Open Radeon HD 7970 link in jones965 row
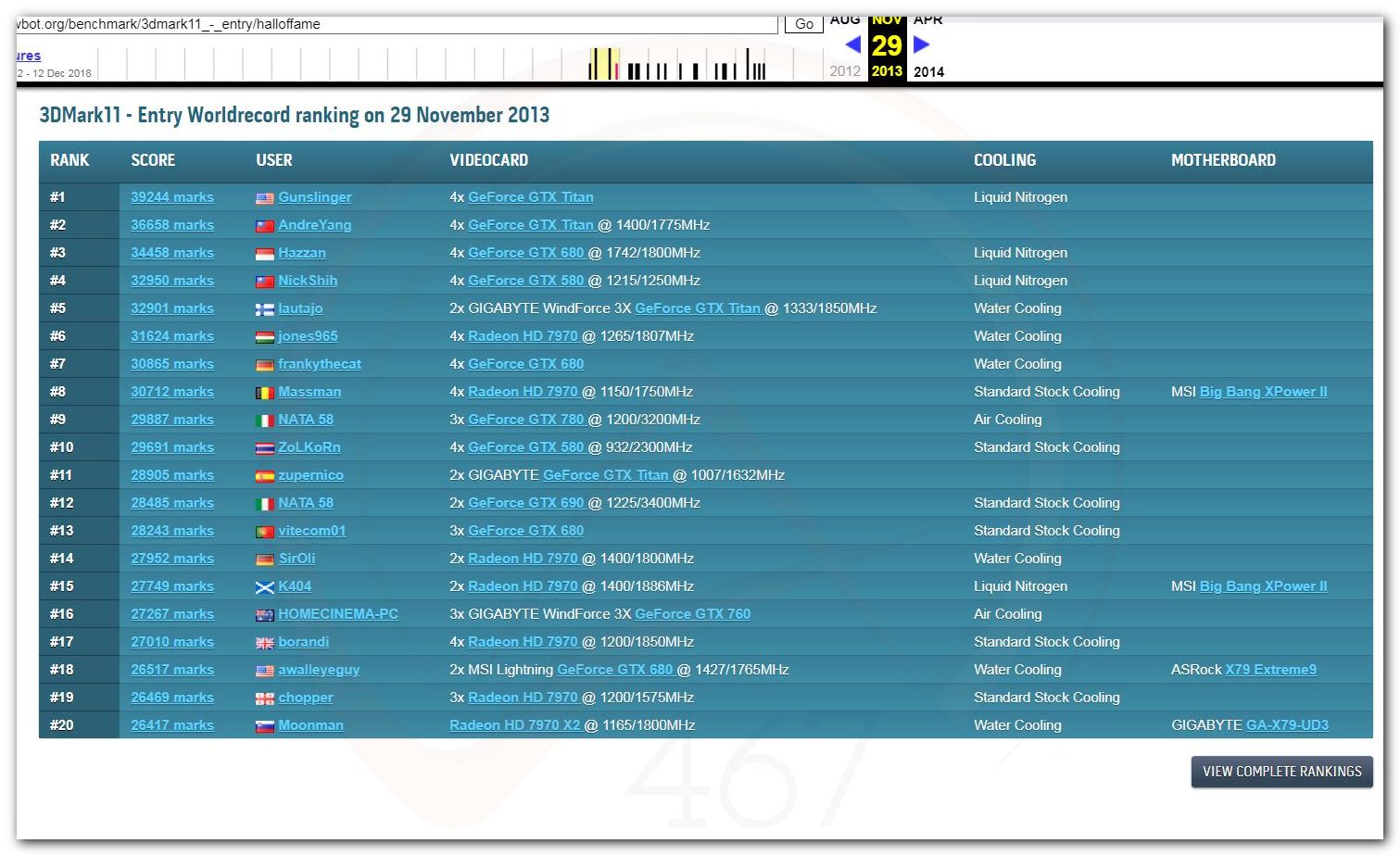This screenshot has width=1400, height=856. (523, 336)
